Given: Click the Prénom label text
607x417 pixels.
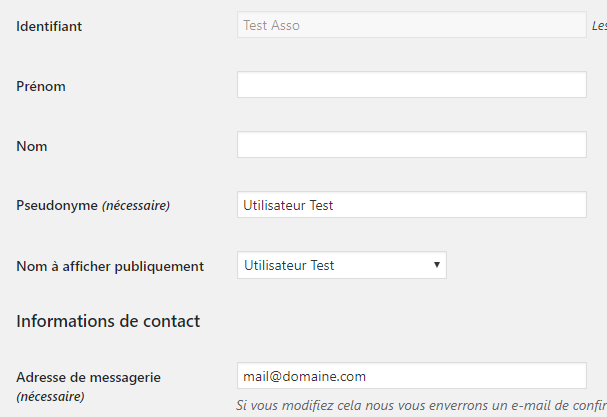Looking at the screenshot, I should tap(41, 86).
